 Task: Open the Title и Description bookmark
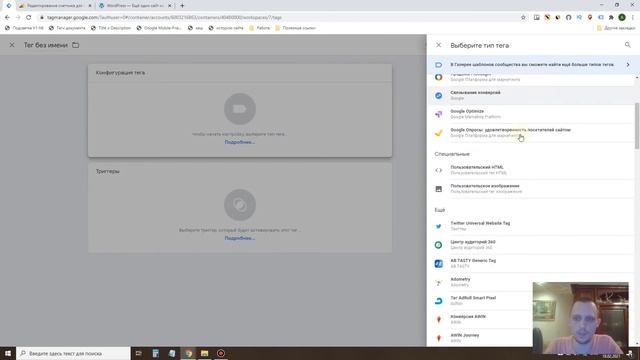click(111, 28)
